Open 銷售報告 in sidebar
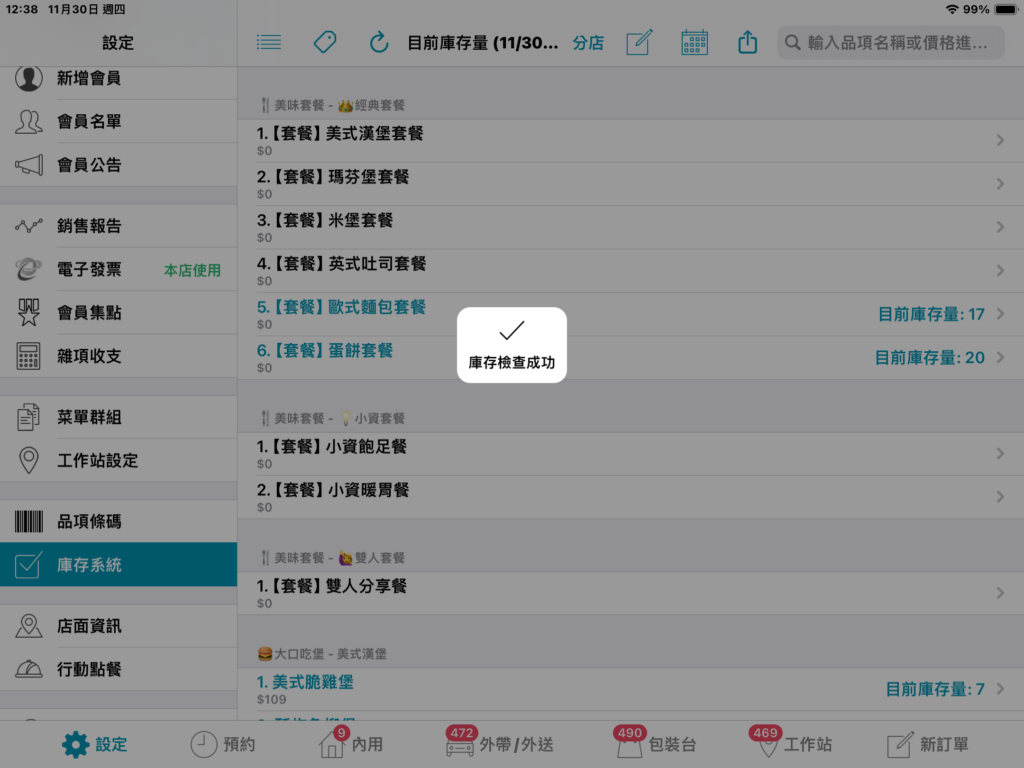 click(118, 226)
